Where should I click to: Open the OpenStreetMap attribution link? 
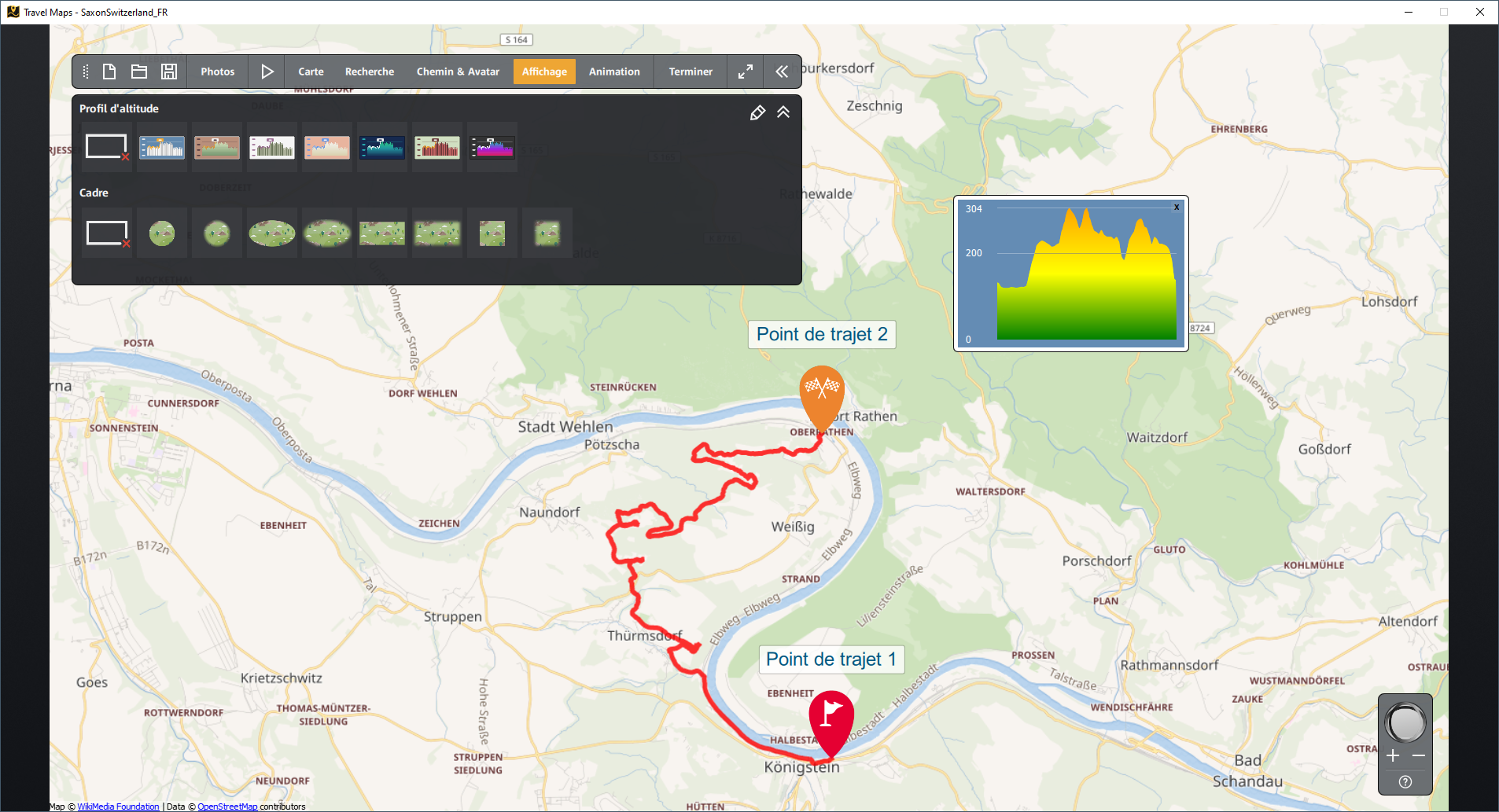point(227,806)
